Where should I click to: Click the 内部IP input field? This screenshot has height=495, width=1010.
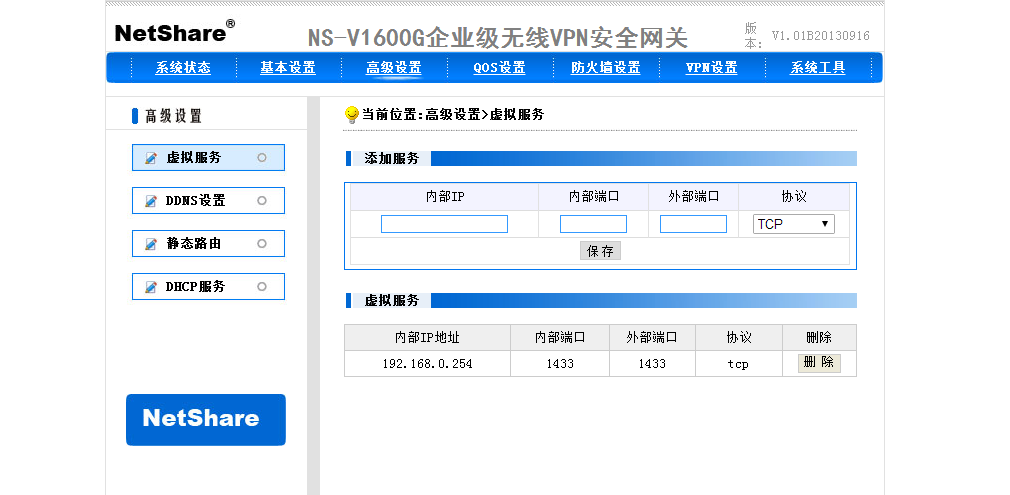point(444,224)
